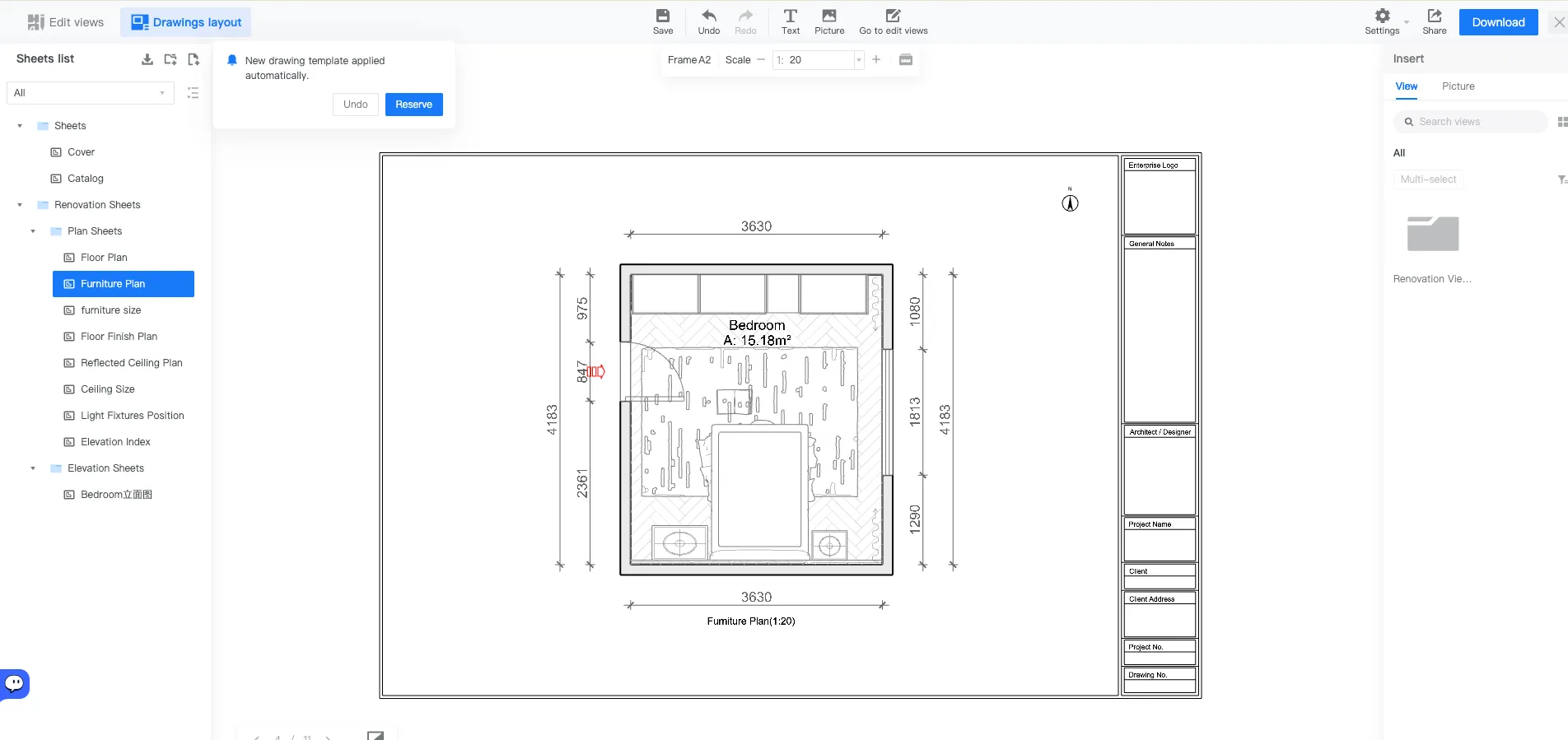Open the All filter dropdown

[91, 93]
